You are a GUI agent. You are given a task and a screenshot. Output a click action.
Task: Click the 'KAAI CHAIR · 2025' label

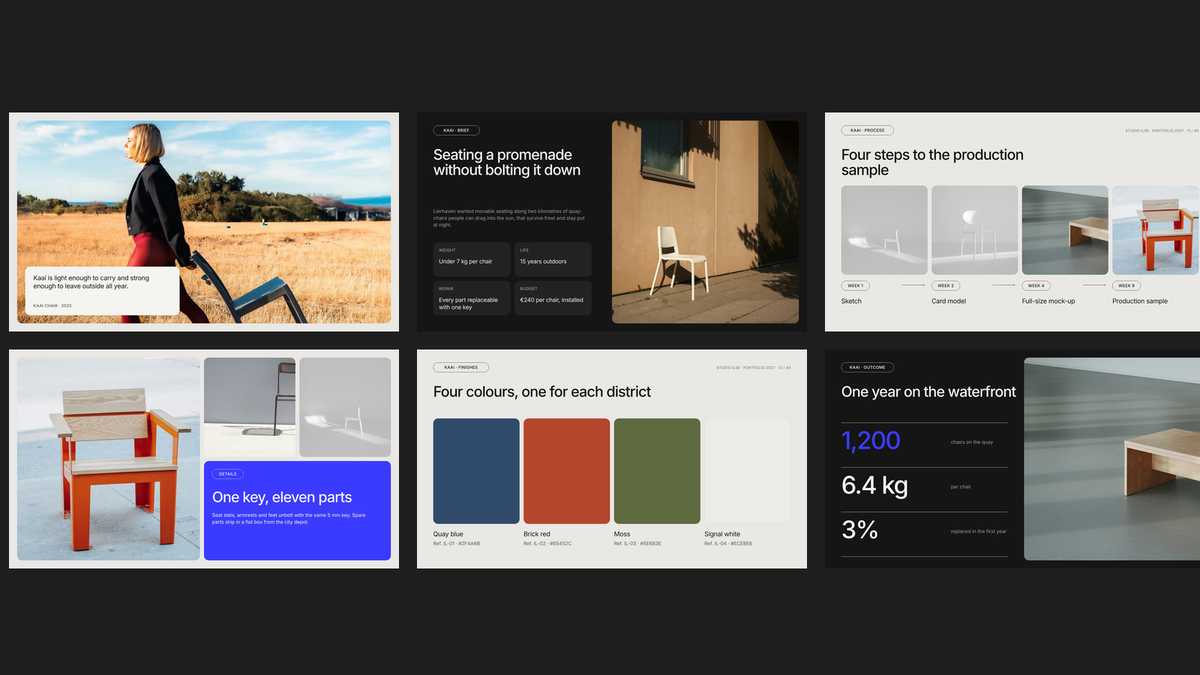point(53,305)
